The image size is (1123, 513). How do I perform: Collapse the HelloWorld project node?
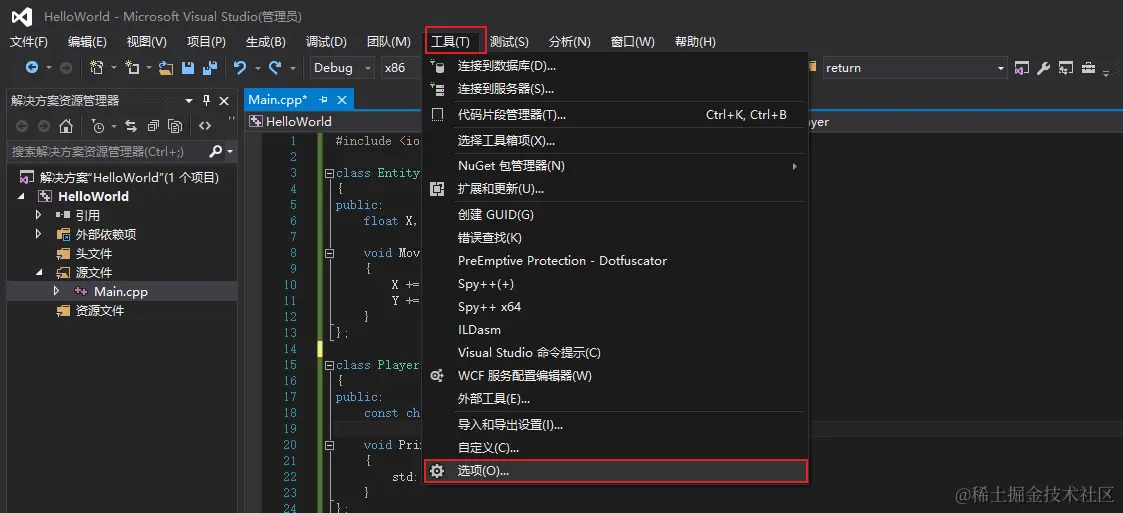(x=21, y=196)
